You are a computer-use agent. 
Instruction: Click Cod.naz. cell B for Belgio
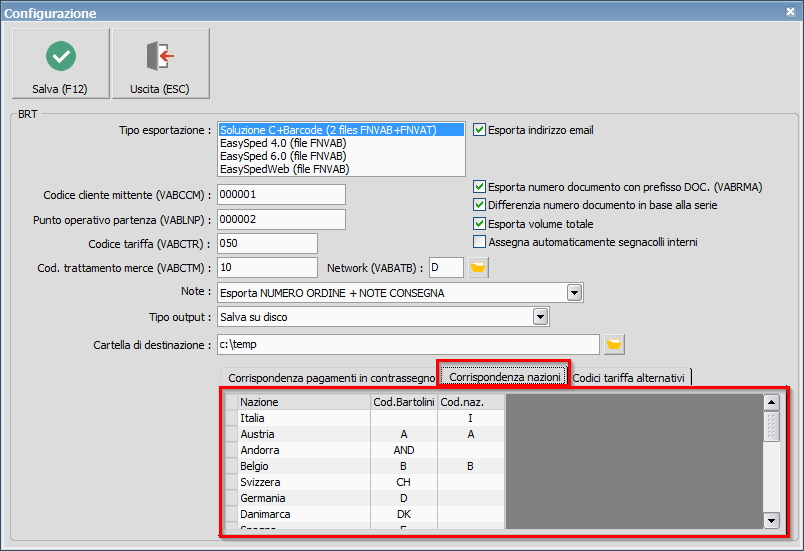[x=471, y=466]
